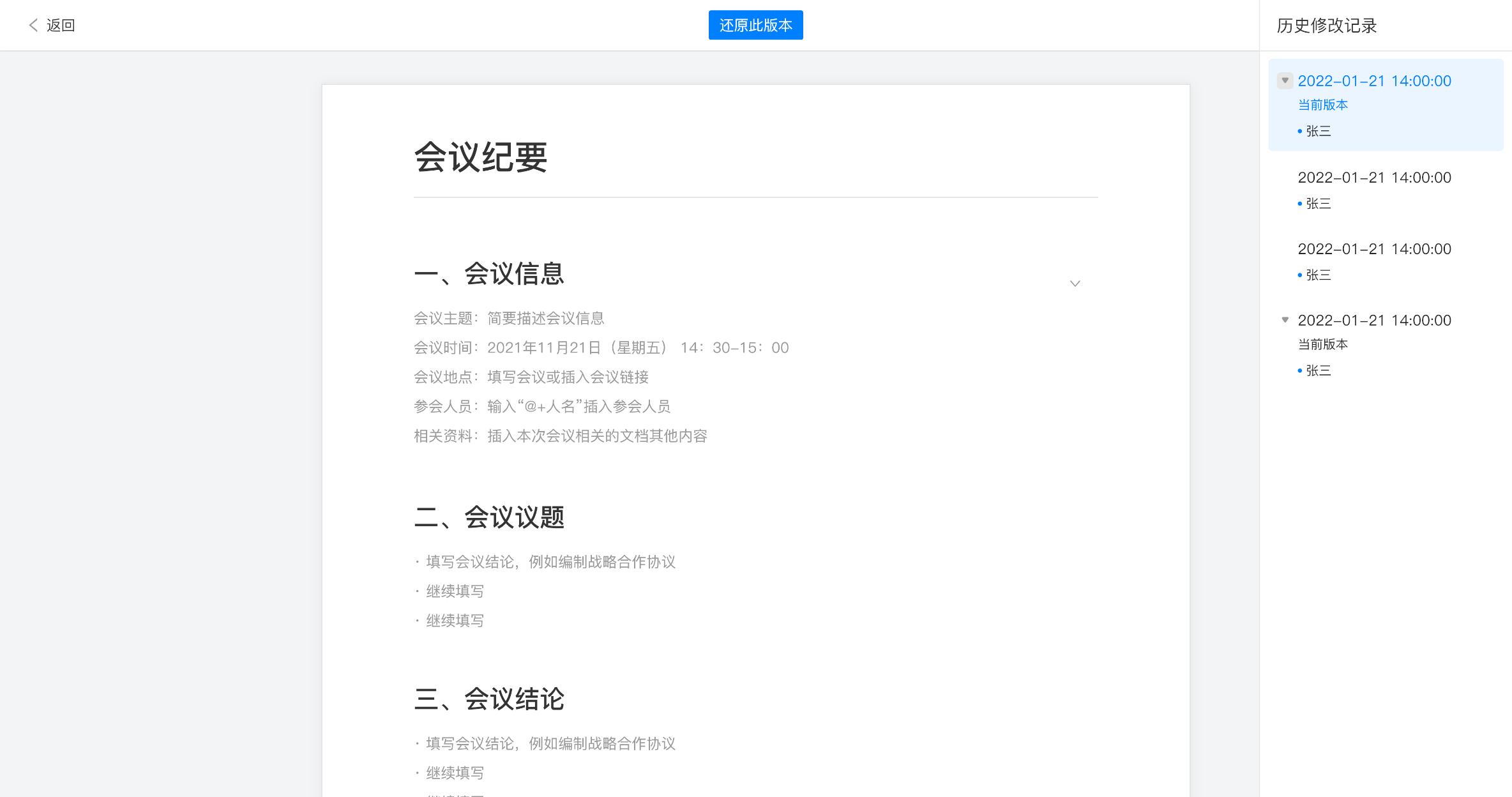The width and height of the screenshot is (1512, 797).
Task: Click the 返回 label
Action: (61, 26)
